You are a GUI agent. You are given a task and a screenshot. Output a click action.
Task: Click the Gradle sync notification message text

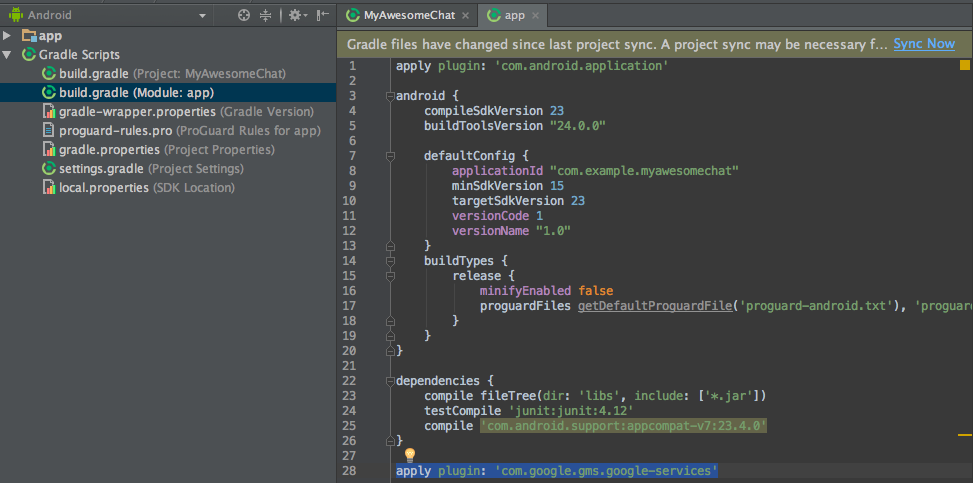[617, 43]
